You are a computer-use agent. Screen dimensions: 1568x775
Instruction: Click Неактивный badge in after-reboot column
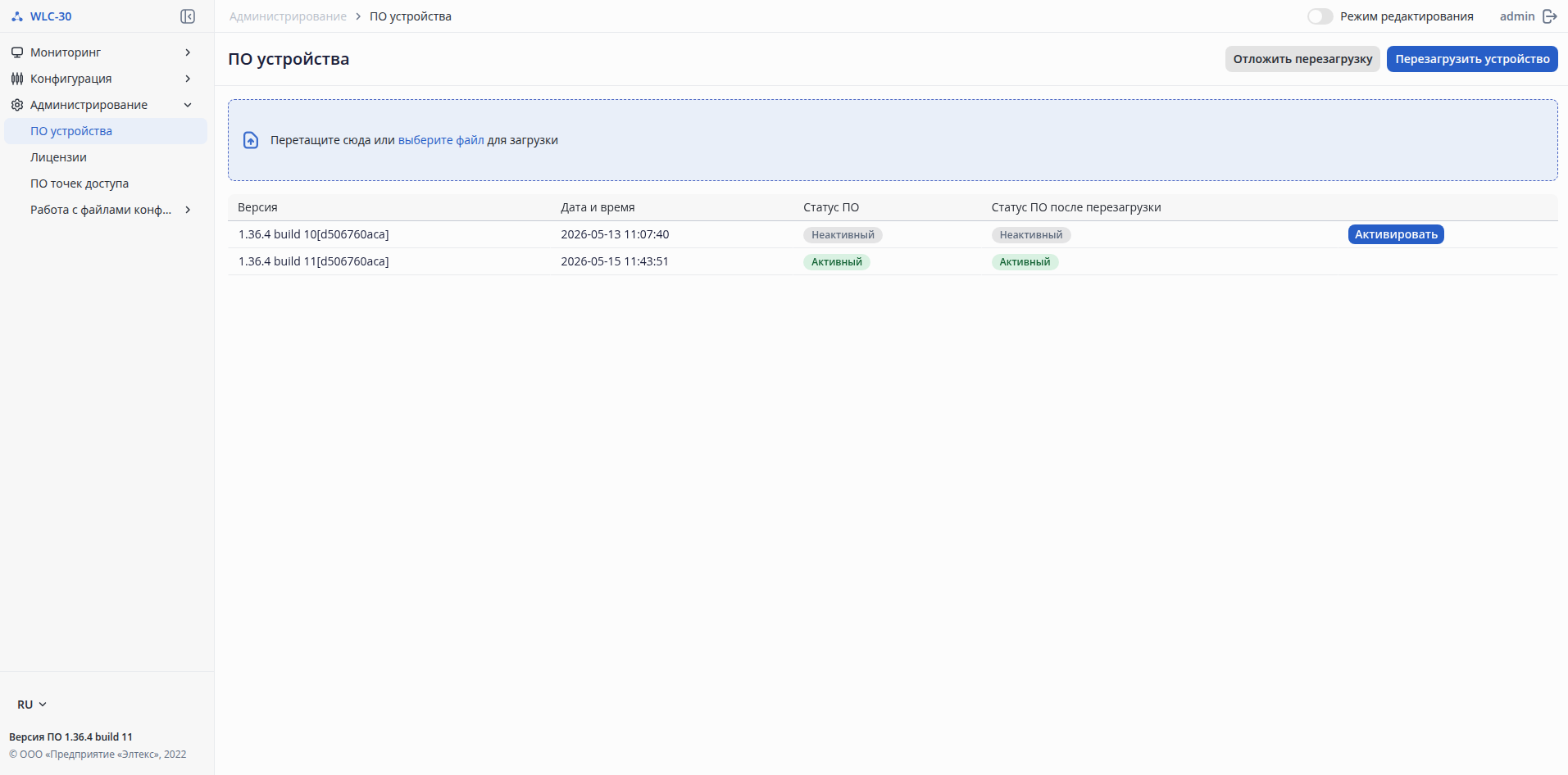[1031, 235]
